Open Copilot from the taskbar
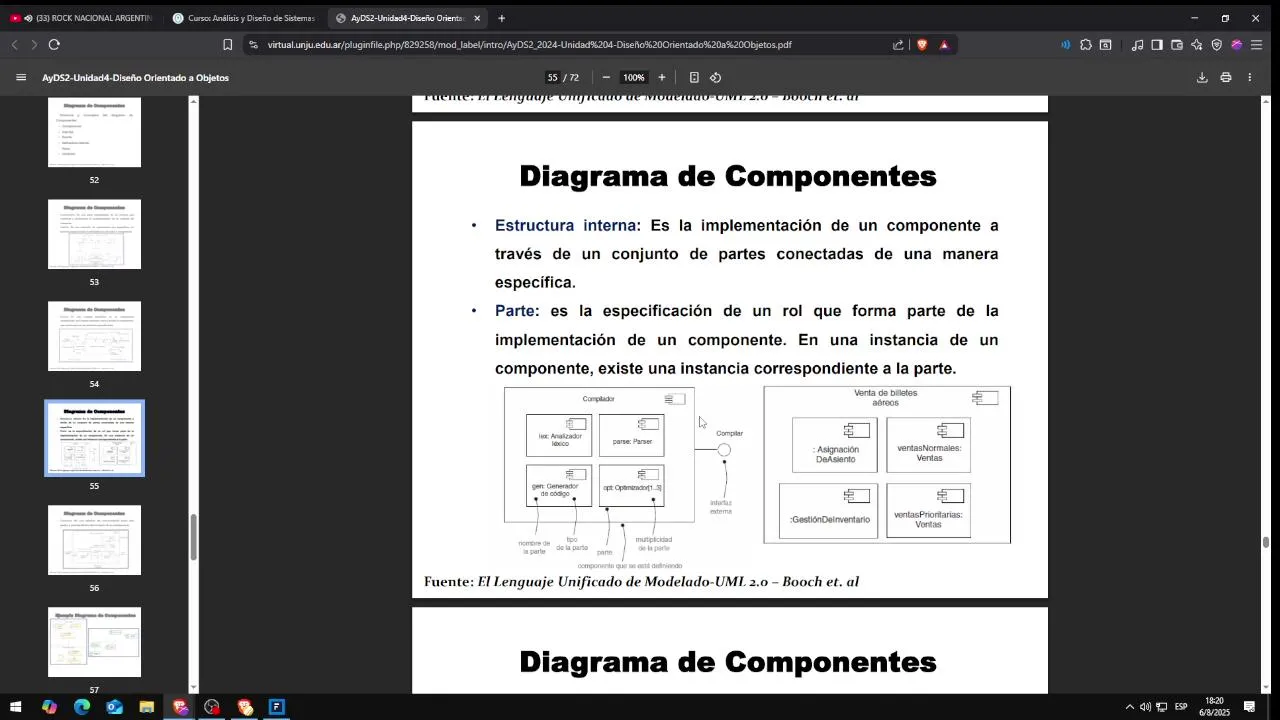 (49, 707)
